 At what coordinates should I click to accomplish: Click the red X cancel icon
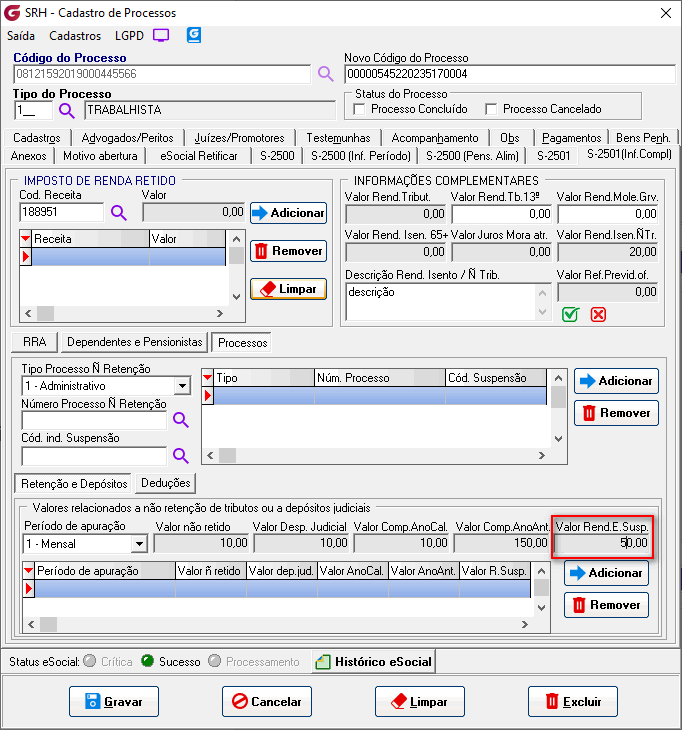(598, 314)
